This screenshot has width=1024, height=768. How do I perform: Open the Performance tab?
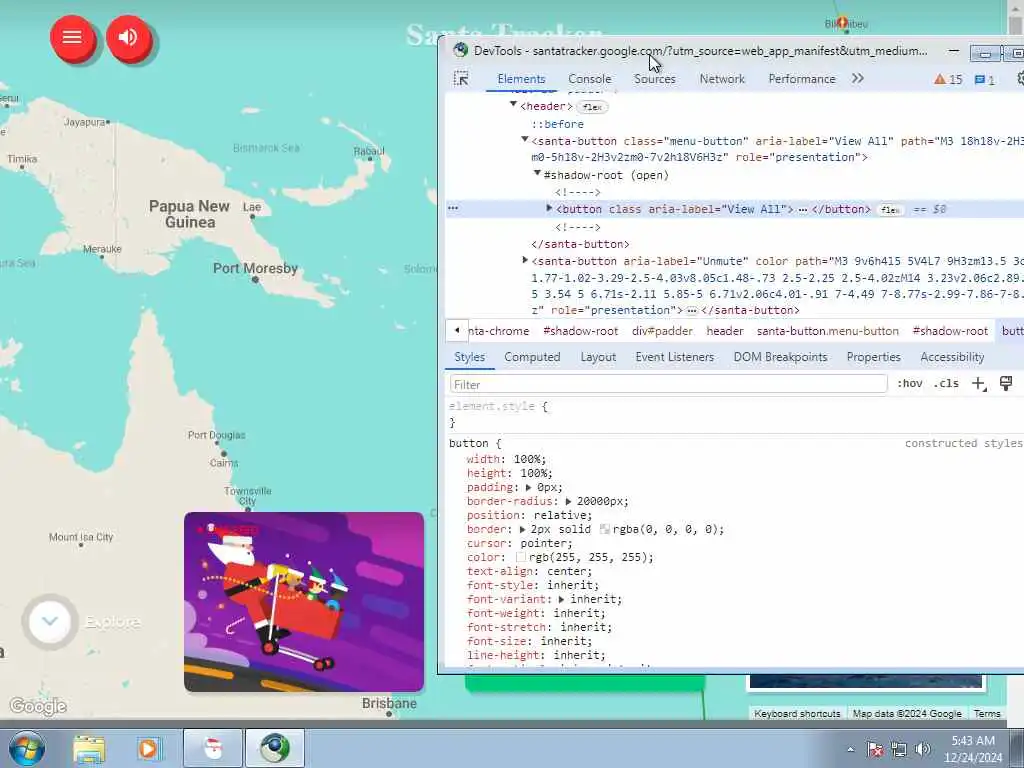[x=801, y=79]
